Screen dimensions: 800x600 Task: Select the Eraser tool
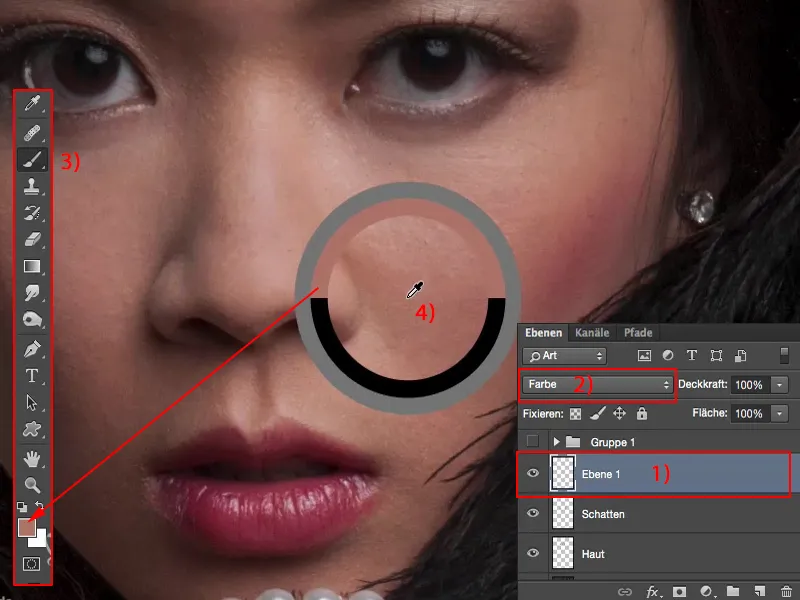pos(32,239)
